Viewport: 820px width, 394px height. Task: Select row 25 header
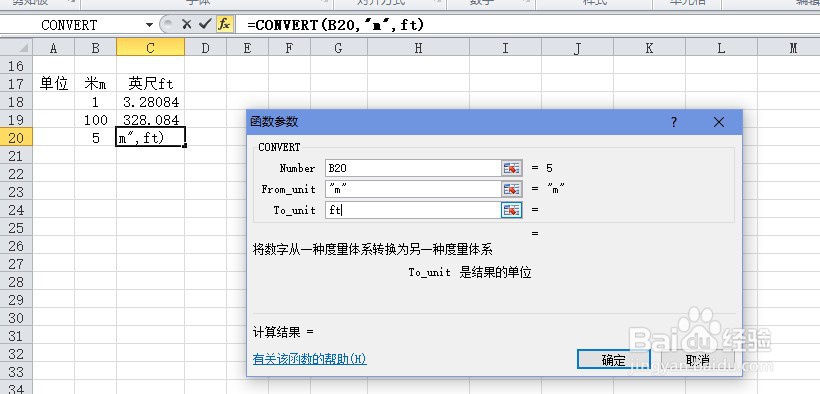(x=16, y=228)
